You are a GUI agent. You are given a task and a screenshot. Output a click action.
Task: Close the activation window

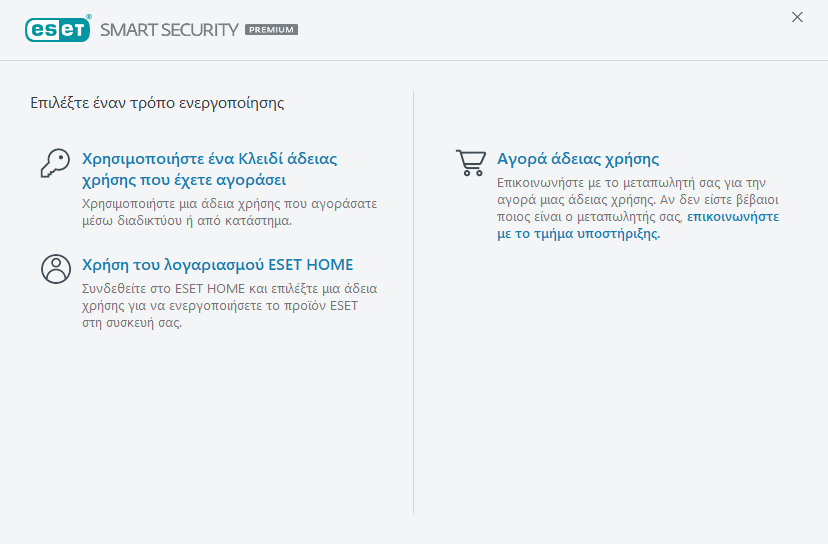[x=797, y=17]
